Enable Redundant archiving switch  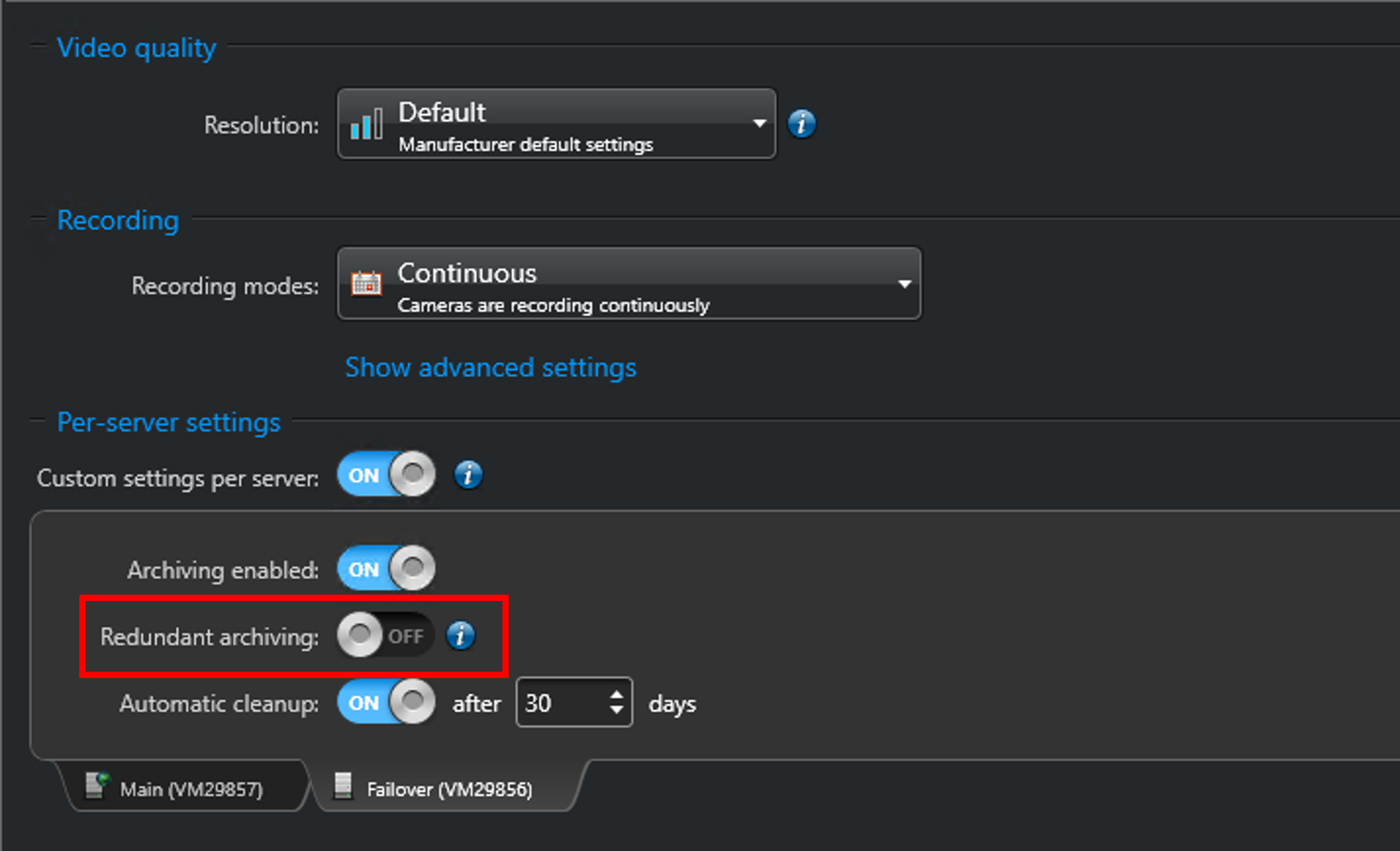(386, 635)
